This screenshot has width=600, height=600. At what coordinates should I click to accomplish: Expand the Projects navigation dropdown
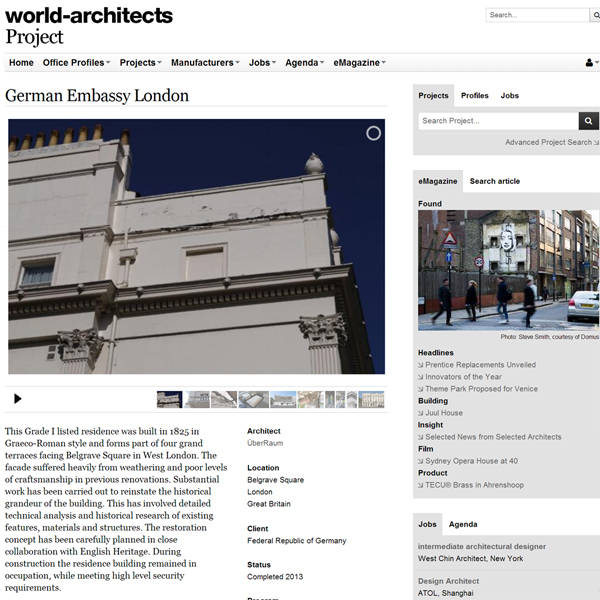coord(140,63)
